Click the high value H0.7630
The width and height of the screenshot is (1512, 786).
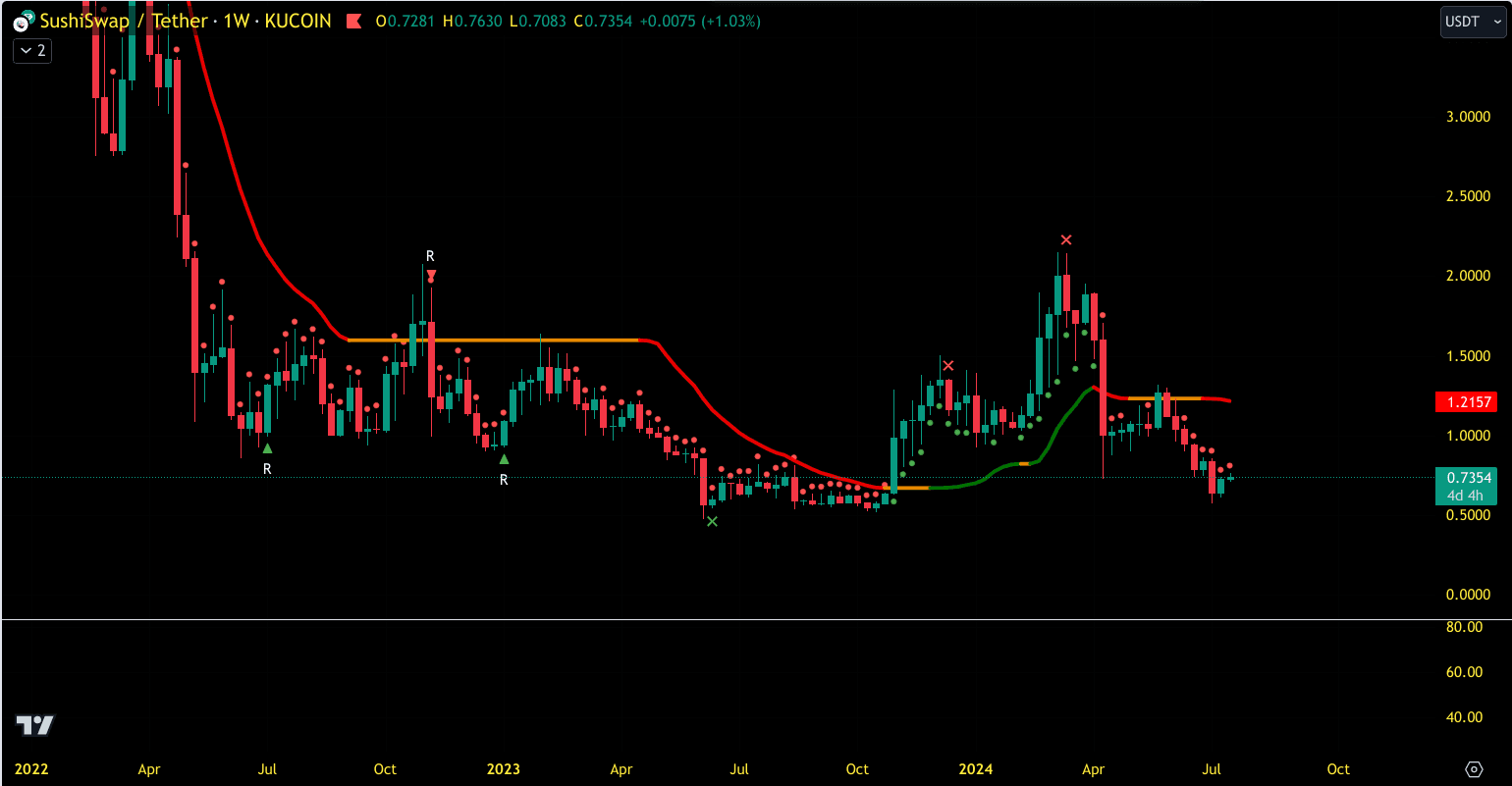(474, 21)
